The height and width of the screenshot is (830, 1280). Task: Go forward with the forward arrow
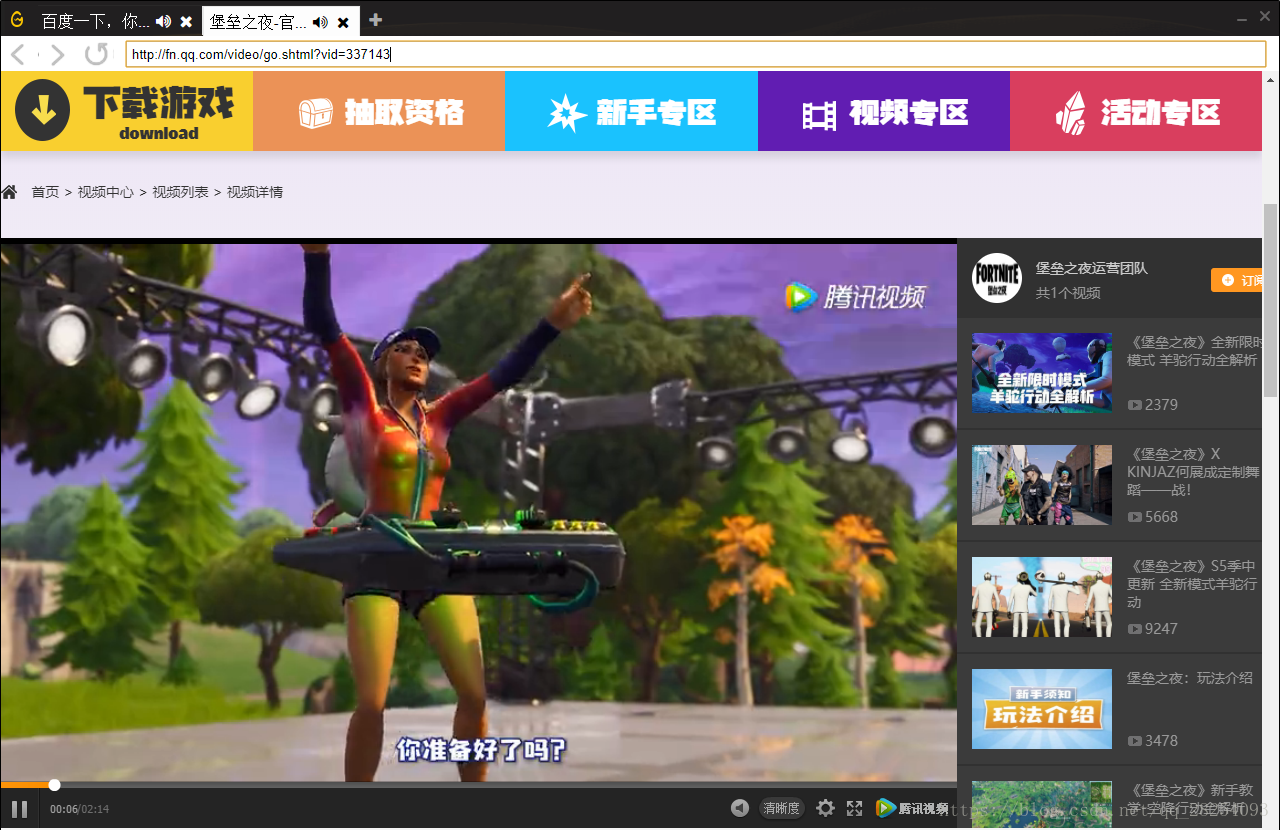tap(57, 54)
